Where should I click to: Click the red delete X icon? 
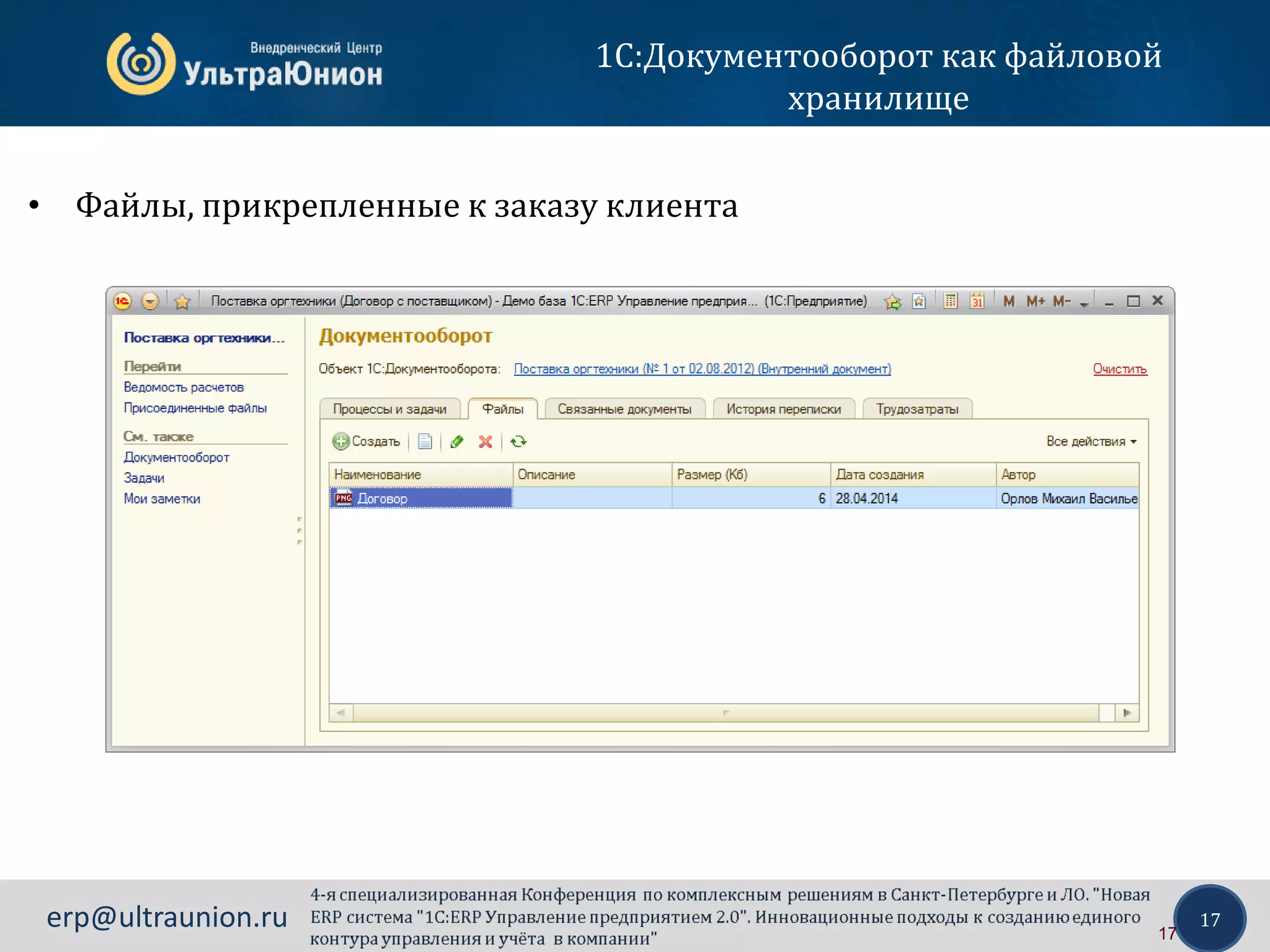click(486, 442)
